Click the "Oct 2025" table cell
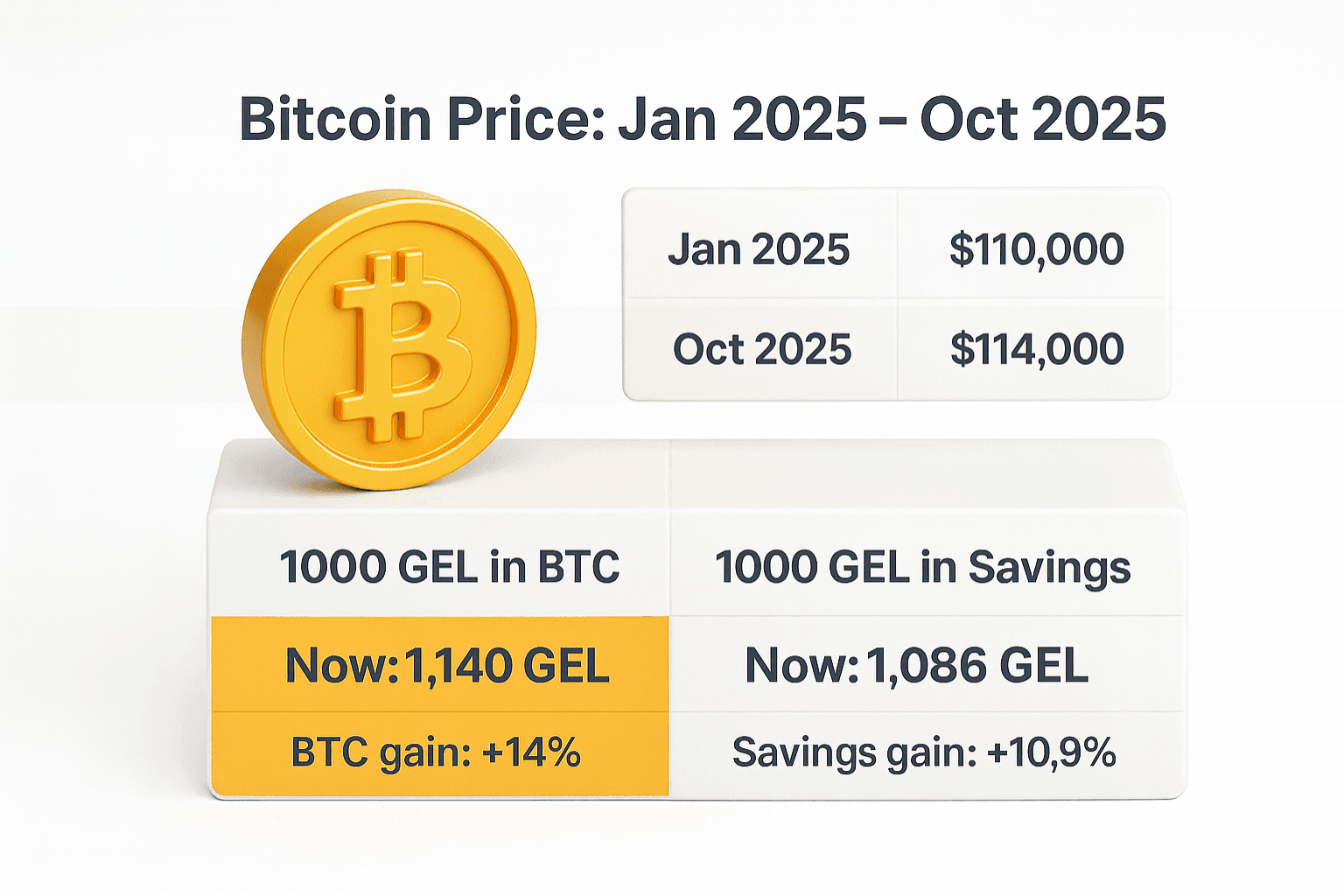This screenshot has width=1344, height=896. coord(762,349)
